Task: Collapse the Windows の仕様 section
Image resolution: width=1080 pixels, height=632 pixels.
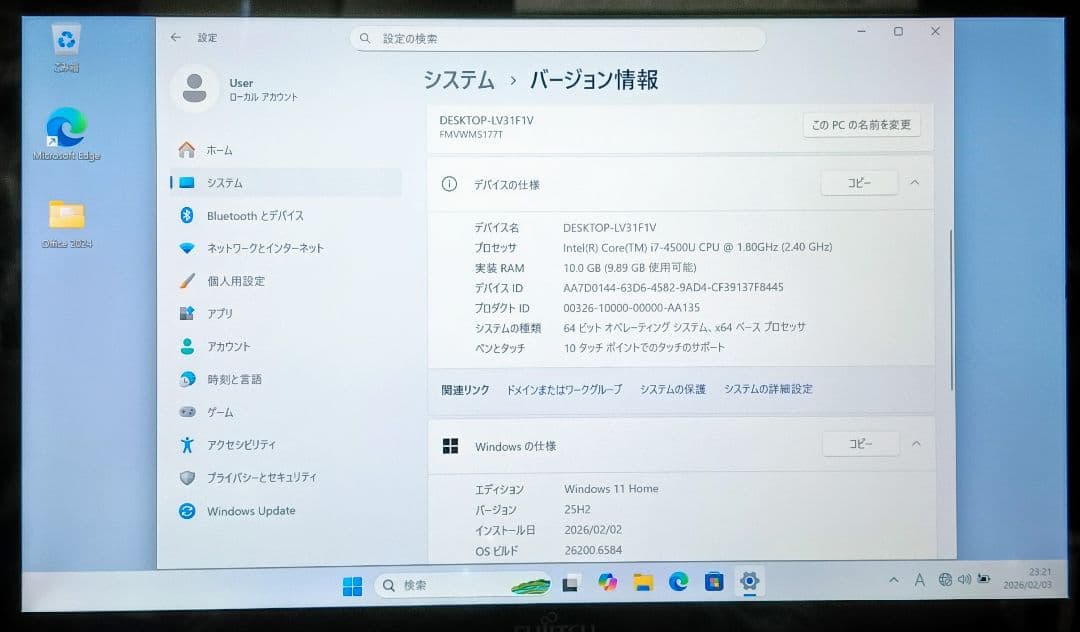Action: 916,443
